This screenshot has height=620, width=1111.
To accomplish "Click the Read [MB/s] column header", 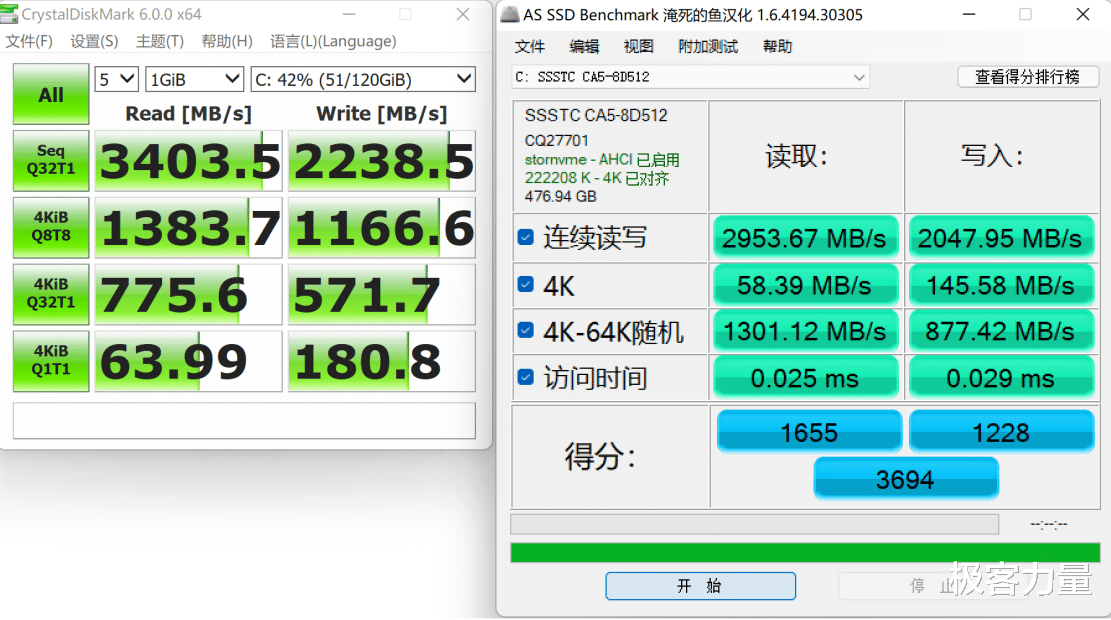I will (x=188, y=113).
